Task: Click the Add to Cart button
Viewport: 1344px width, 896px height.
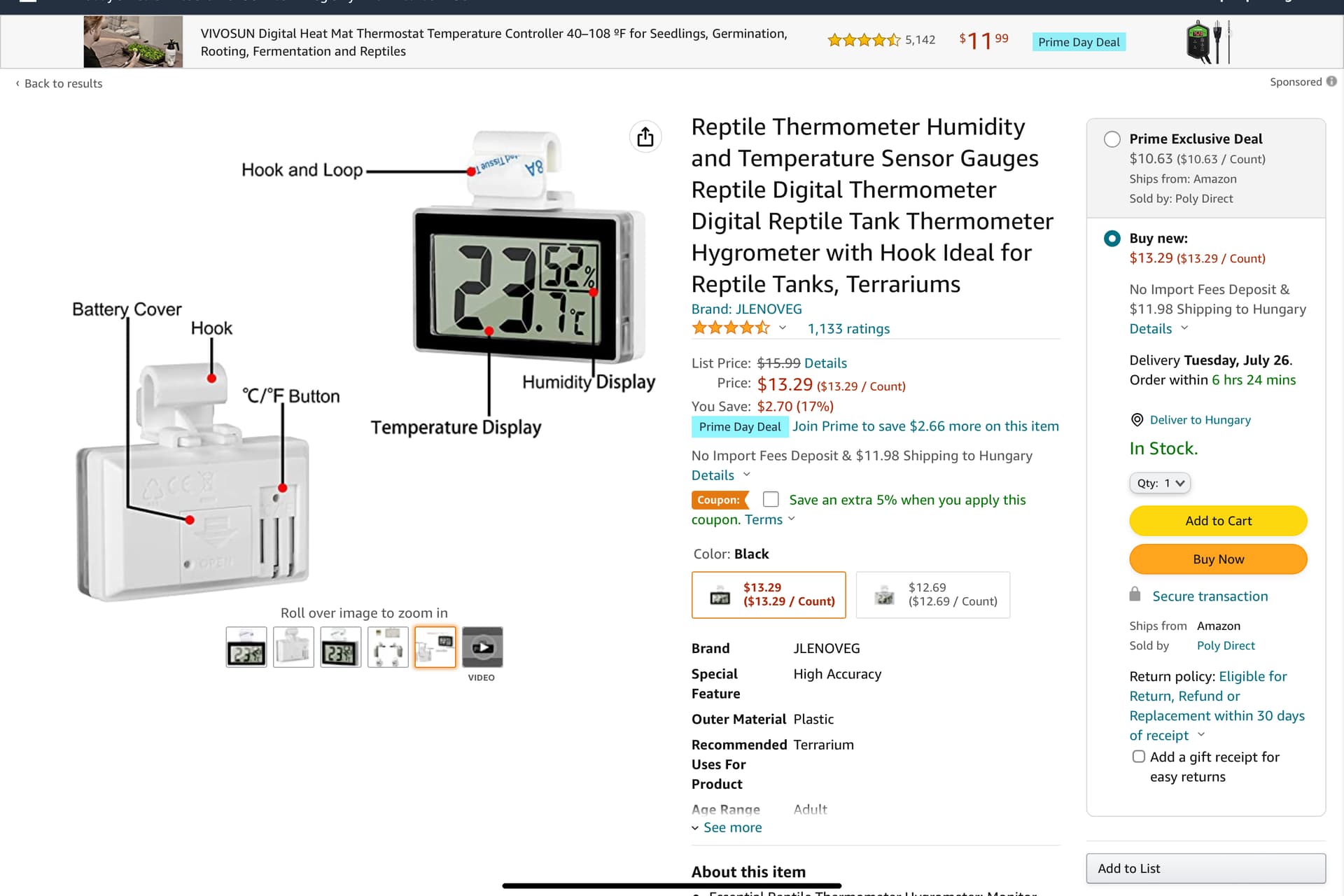Action: [1218, 521]
